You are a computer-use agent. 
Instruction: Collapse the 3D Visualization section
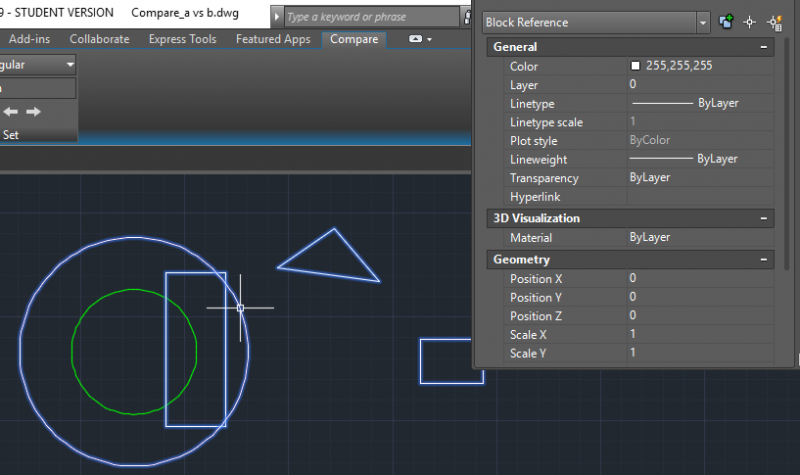tap(764, 218)
